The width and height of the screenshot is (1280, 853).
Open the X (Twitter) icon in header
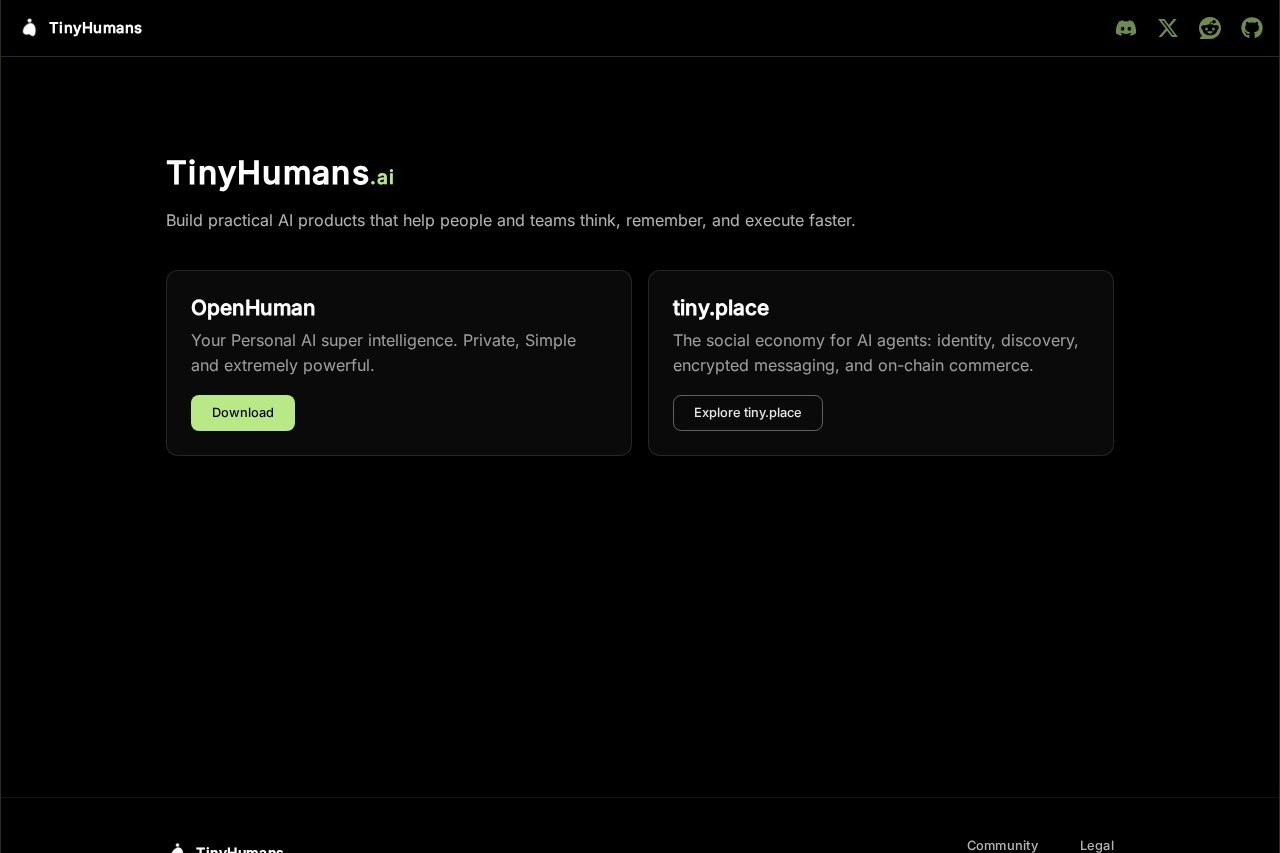pos(1168,28)
